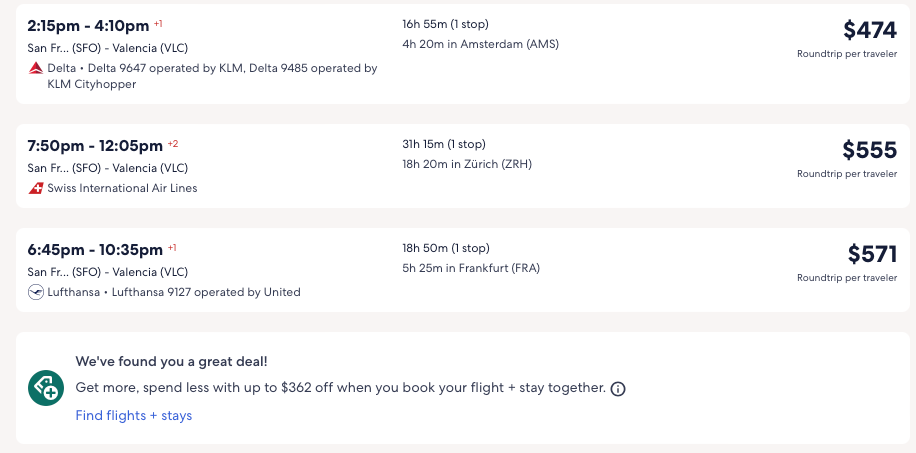The width and height of the screenshot is (916, 453).
Task: Click the green flight plus stay deal icon
Action: pos(45,388)
